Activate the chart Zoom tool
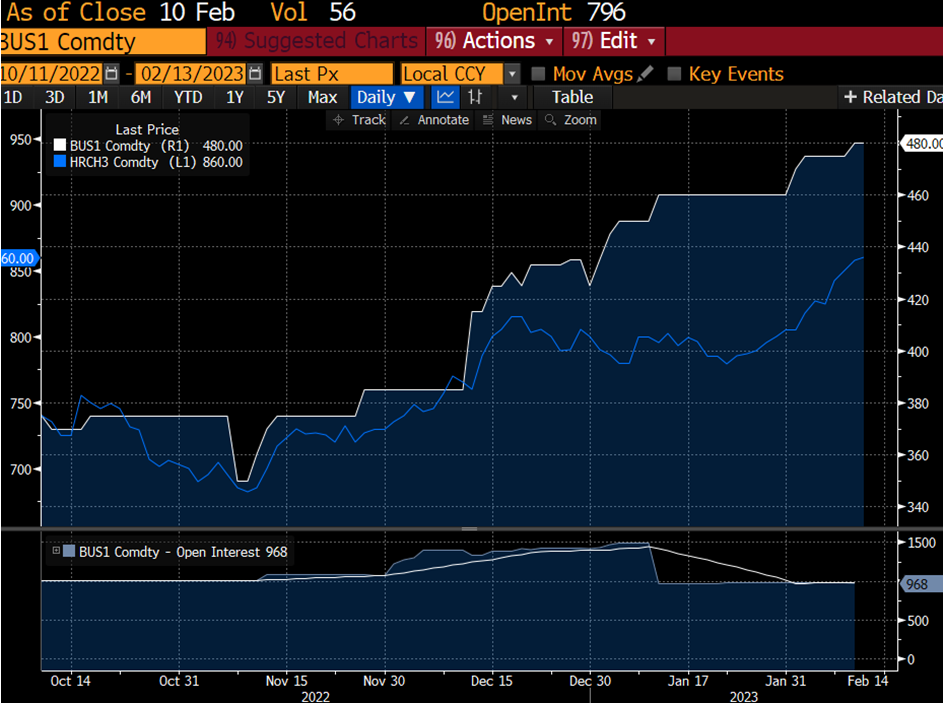Viewport: 945px width, 704px height. click(570, 120)
